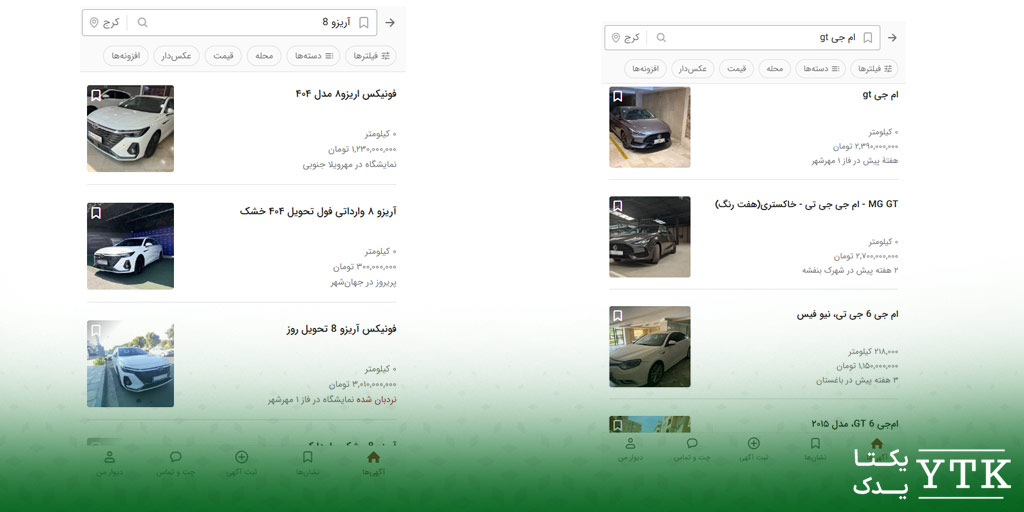Bookmark ام جی 6 جی تی نیو فیس listing
The height and width of the screenshot is (512, 1024).
click(618, 316)
